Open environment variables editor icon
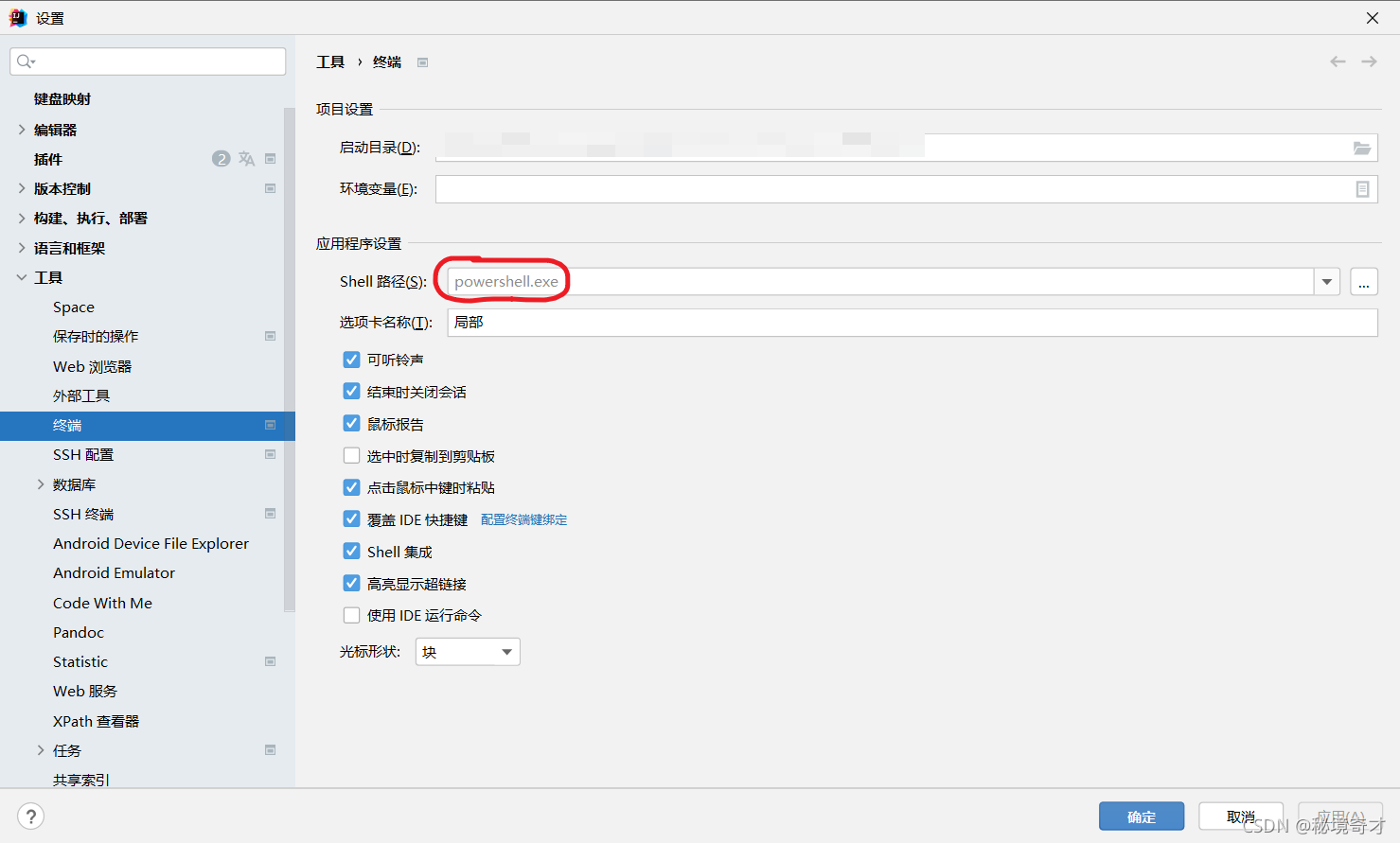The image size is (1400, 843). (1362, 189)
